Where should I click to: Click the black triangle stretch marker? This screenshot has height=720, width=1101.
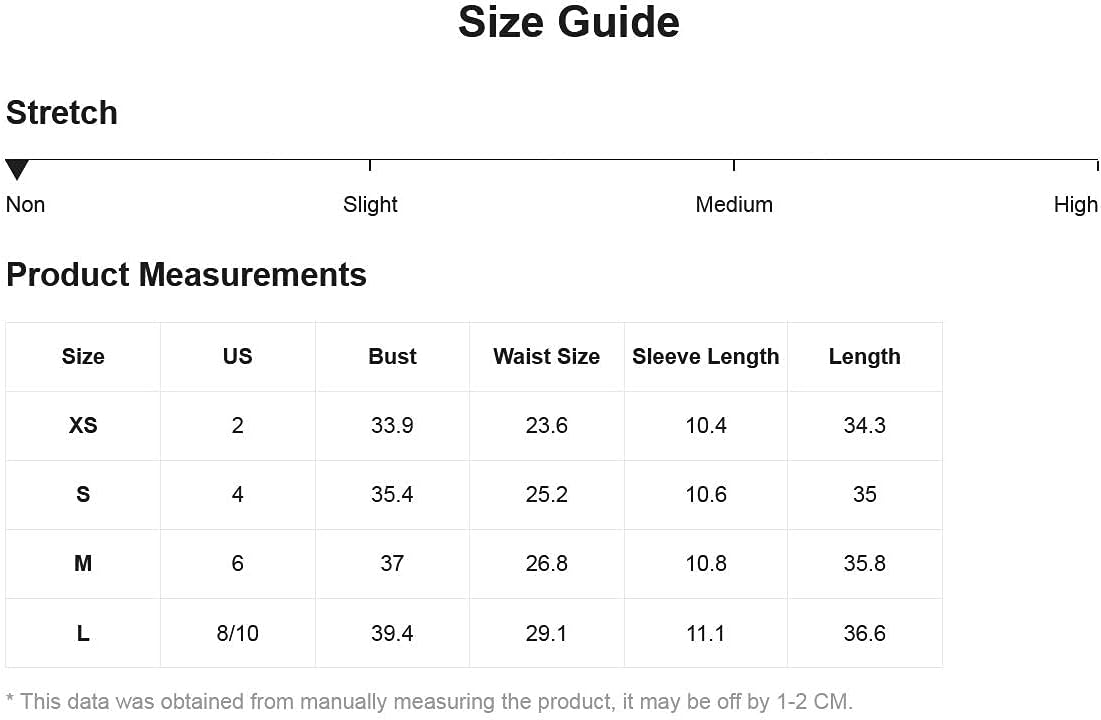(17, 169)
